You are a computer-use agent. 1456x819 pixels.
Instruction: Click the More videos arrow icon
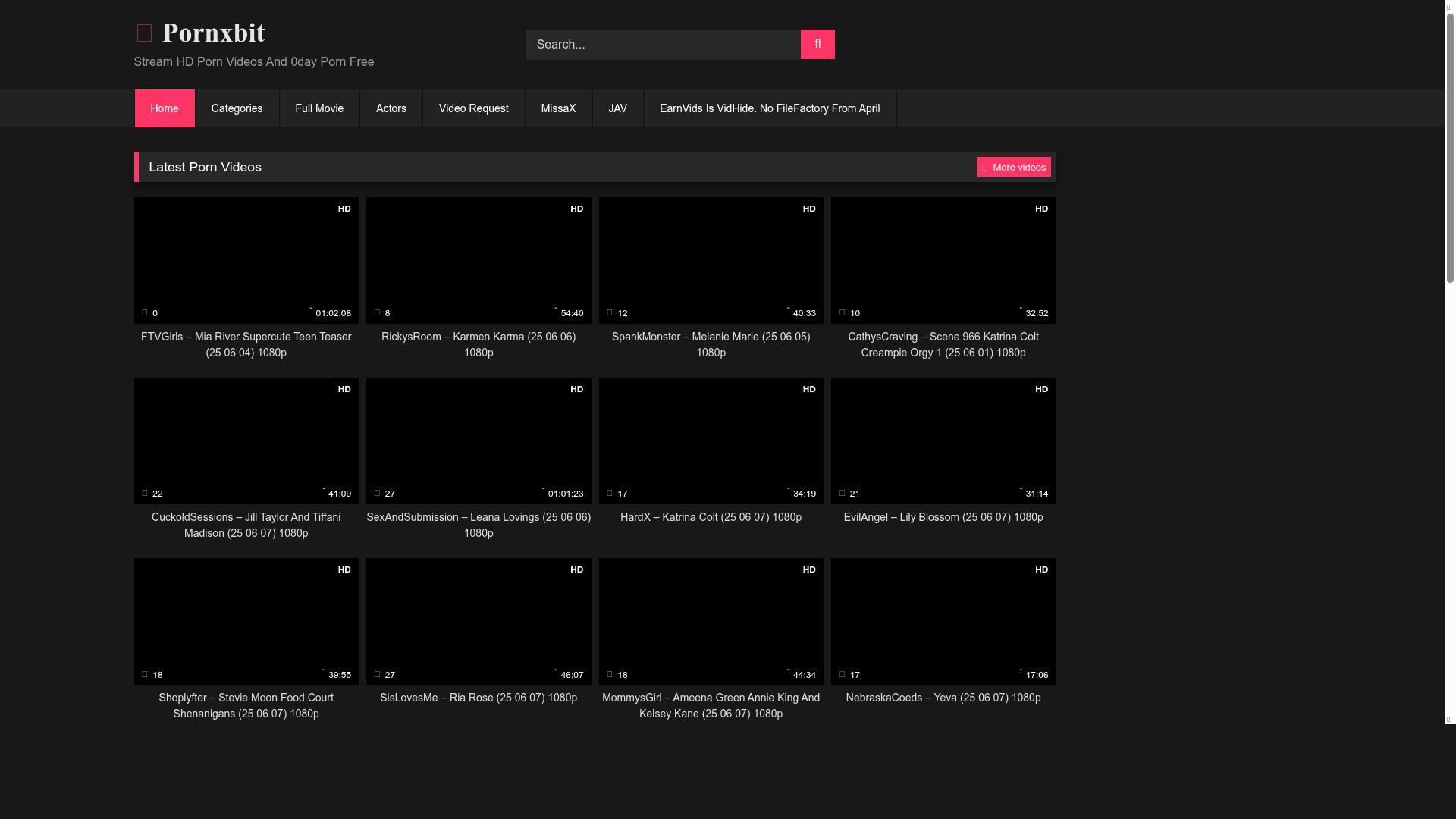tap(984, 167)
